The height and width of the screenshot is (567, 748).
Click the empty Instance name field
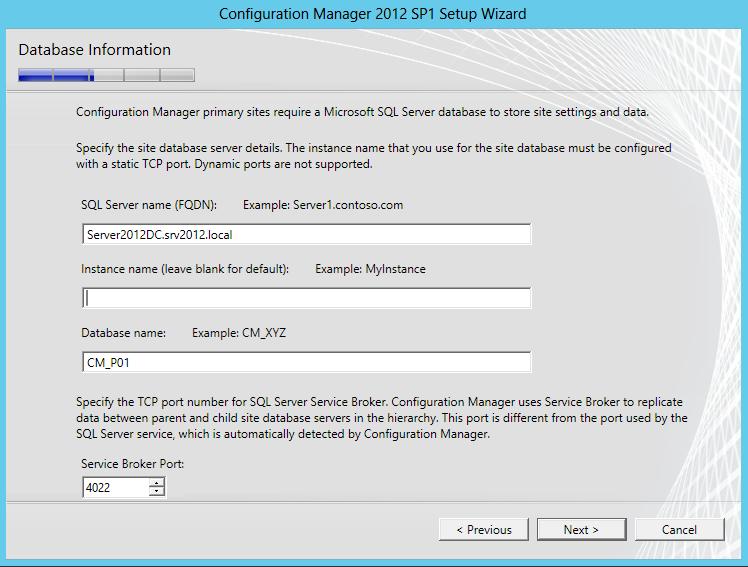[x=306, y=298]
